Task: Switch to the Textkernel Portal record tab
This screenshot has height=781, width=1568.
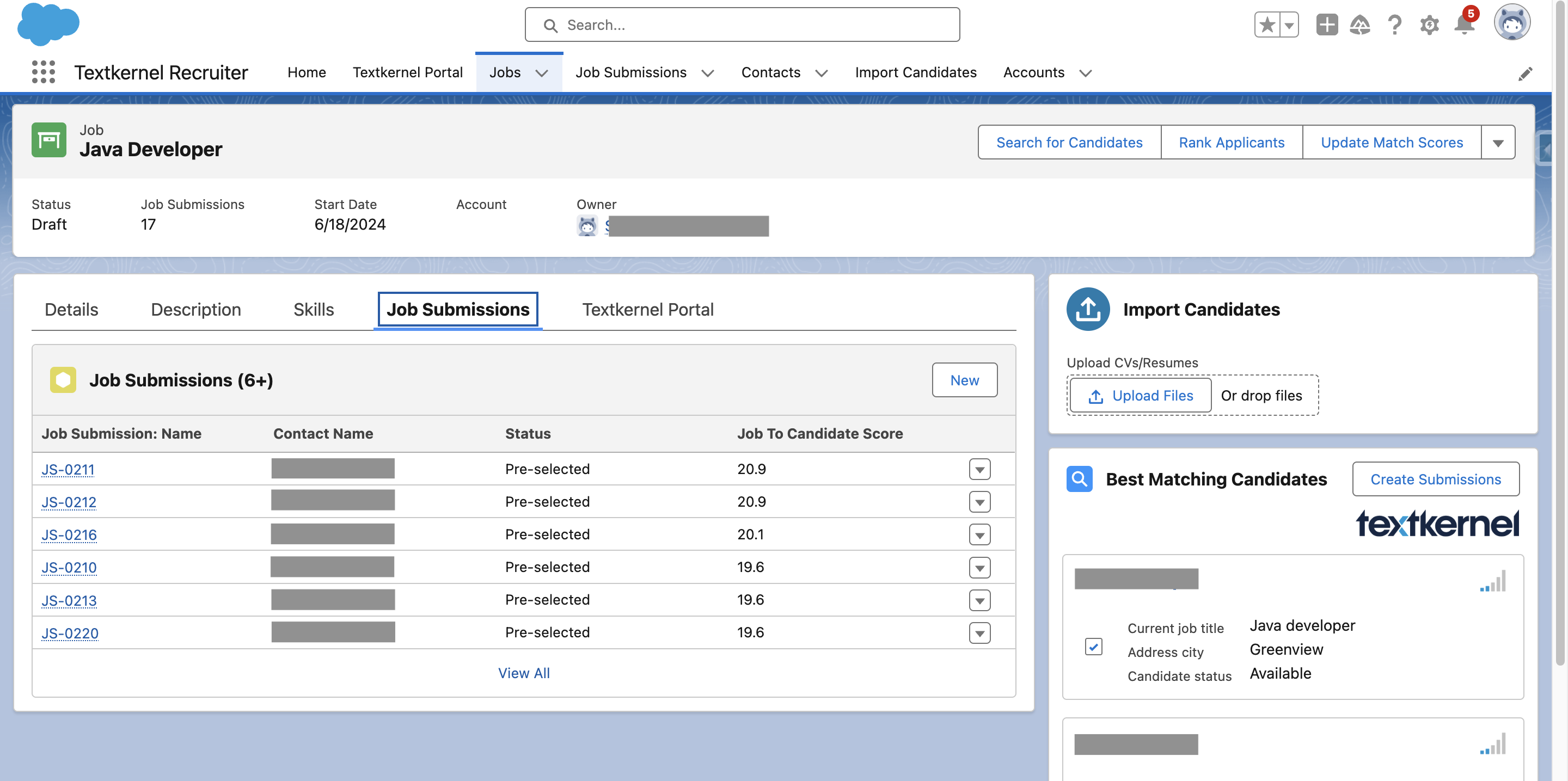Action: click(x=648, y=309)
